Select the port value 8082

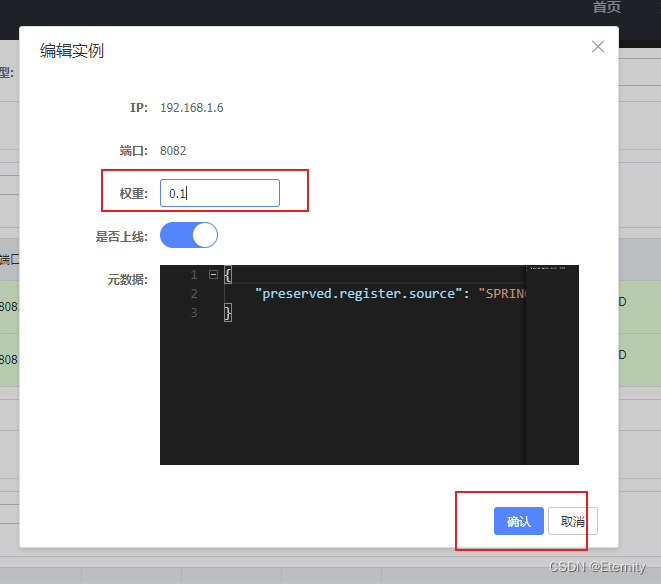(173, 151)
